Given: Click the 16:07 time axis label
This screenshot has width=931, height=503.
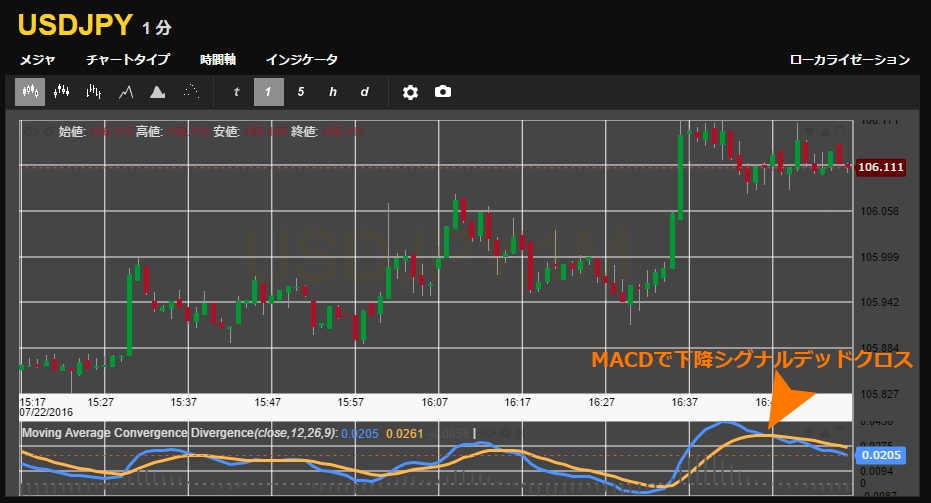Looking at the screenshot, I should tap(435, 402).
